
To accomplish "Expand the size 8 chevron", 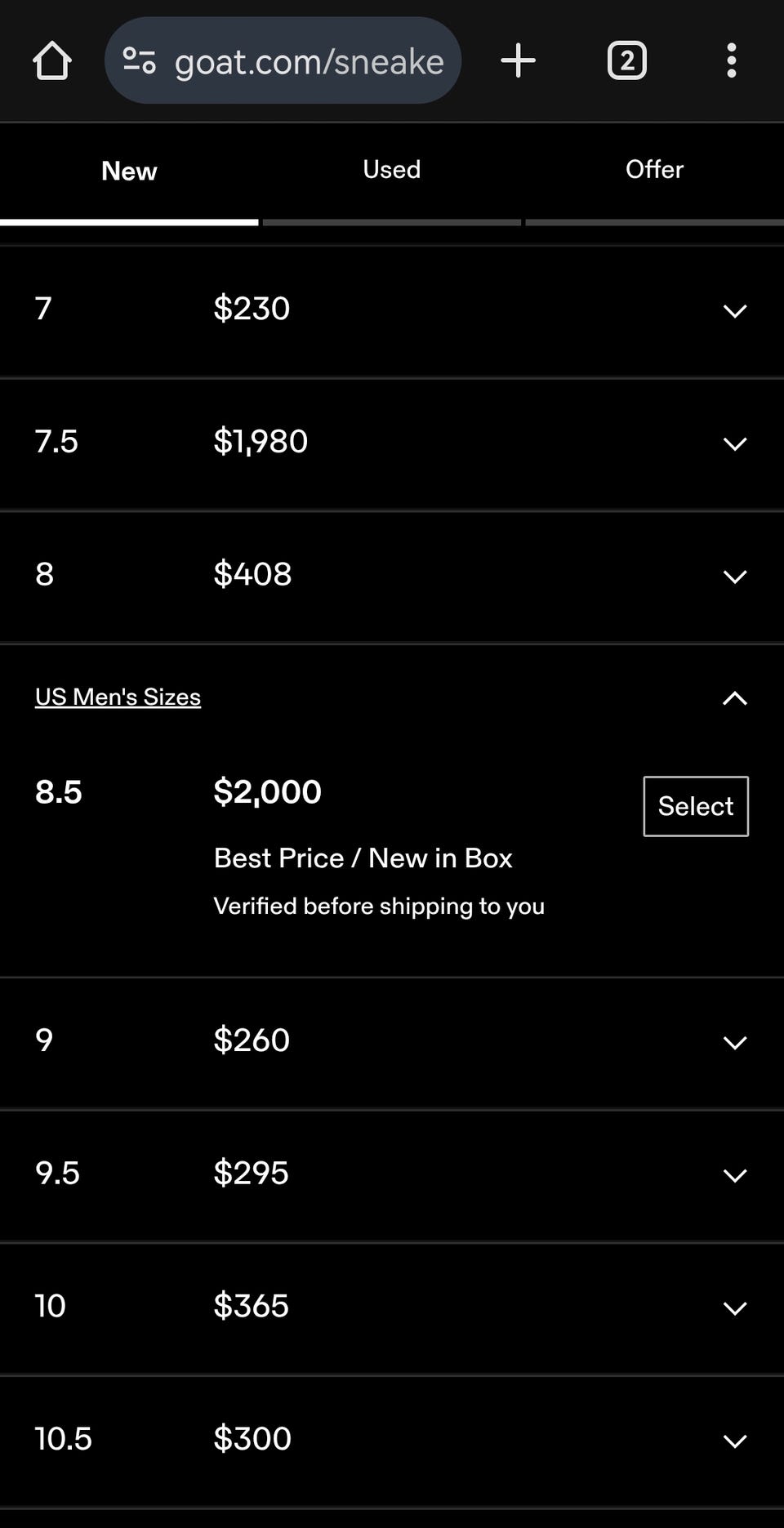I will tap(735, 577).
